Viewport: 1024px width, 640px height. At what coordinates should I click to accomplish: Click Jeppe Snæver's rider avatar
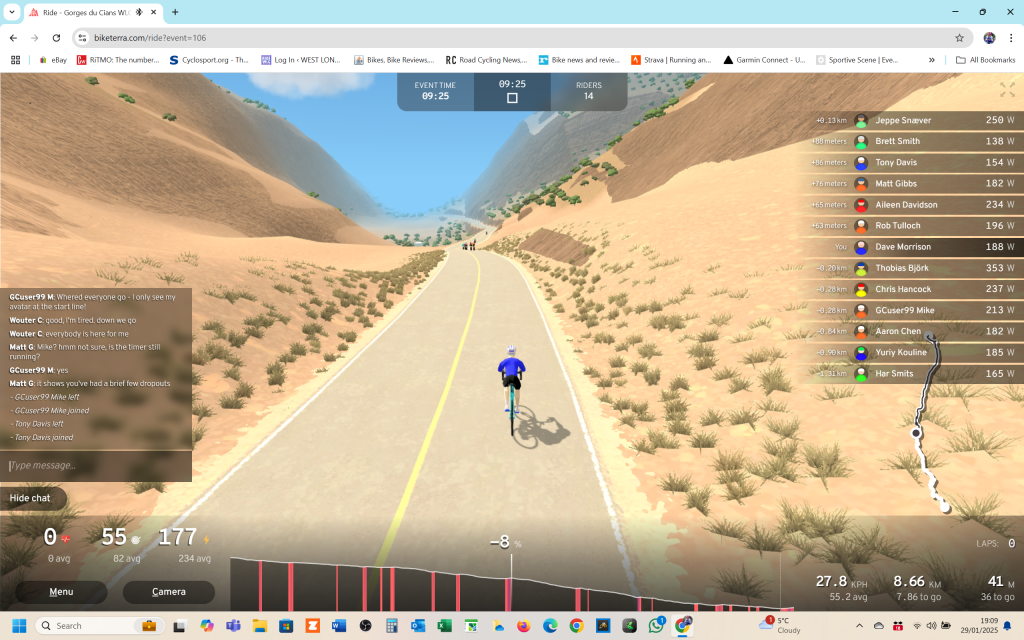(861, 120)
